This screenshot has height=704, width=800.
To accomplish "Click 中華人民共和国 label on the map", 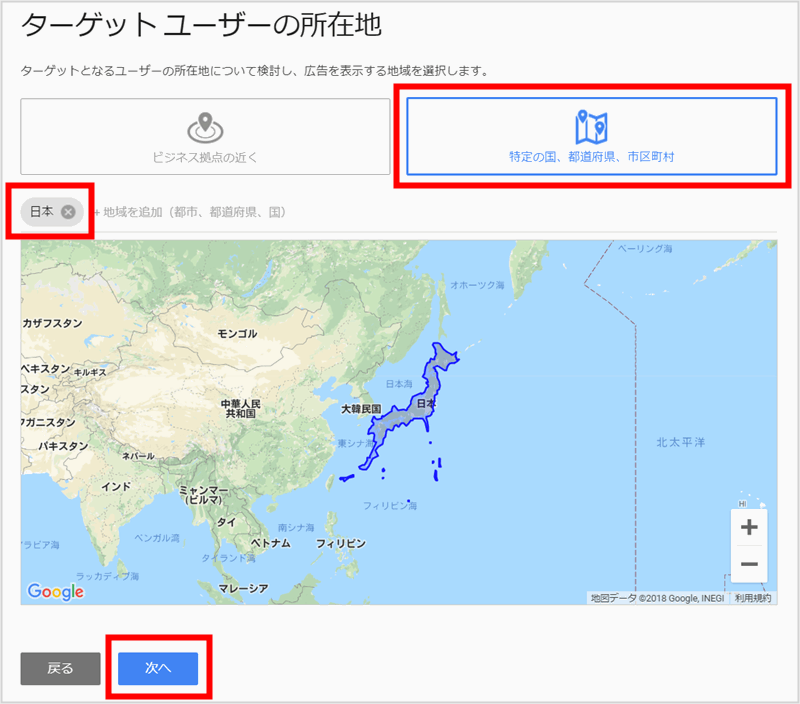I will click(x=240, y=409).
